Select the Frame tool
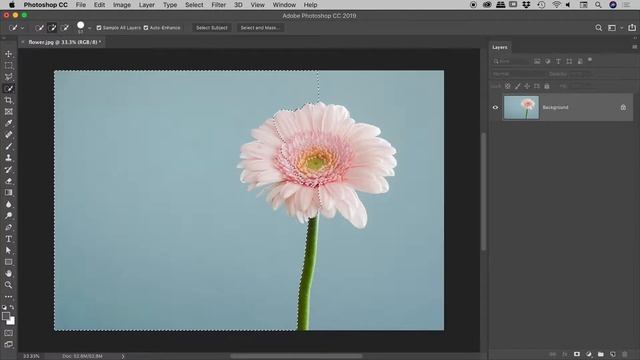Screen dimensions: 640x360 [x=9, y=111]
